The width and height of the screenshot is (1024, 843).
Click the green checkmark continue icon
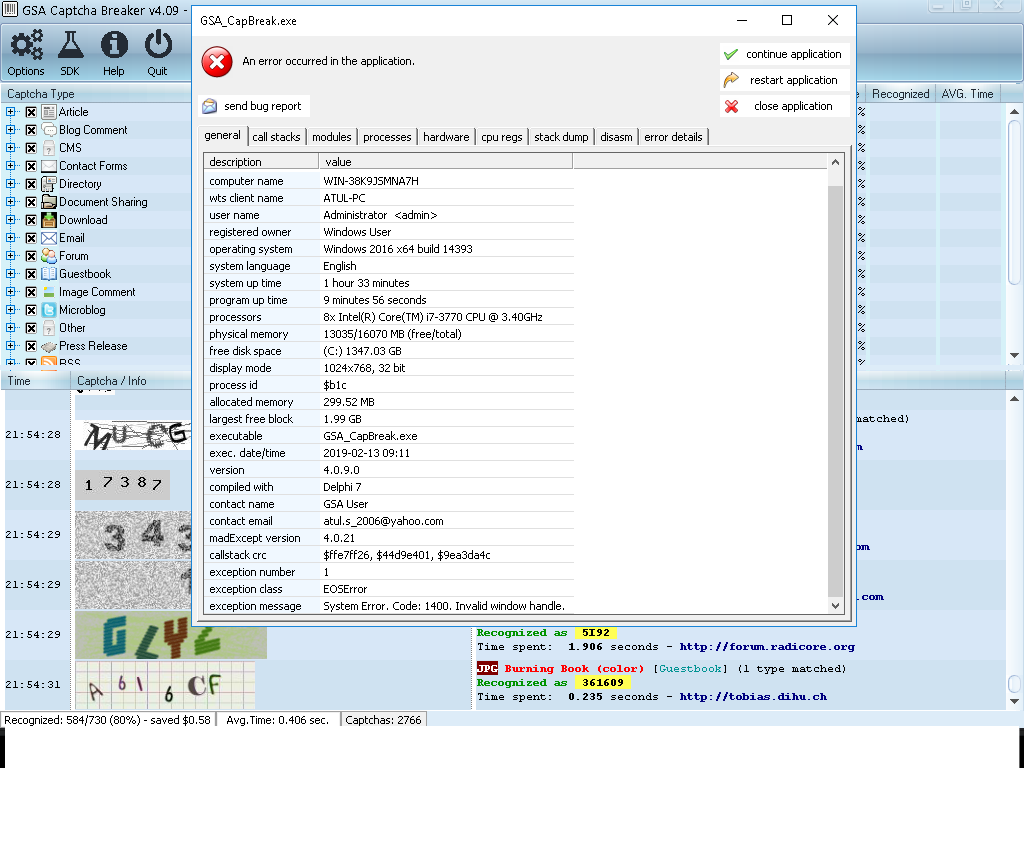tap(731, 54)
